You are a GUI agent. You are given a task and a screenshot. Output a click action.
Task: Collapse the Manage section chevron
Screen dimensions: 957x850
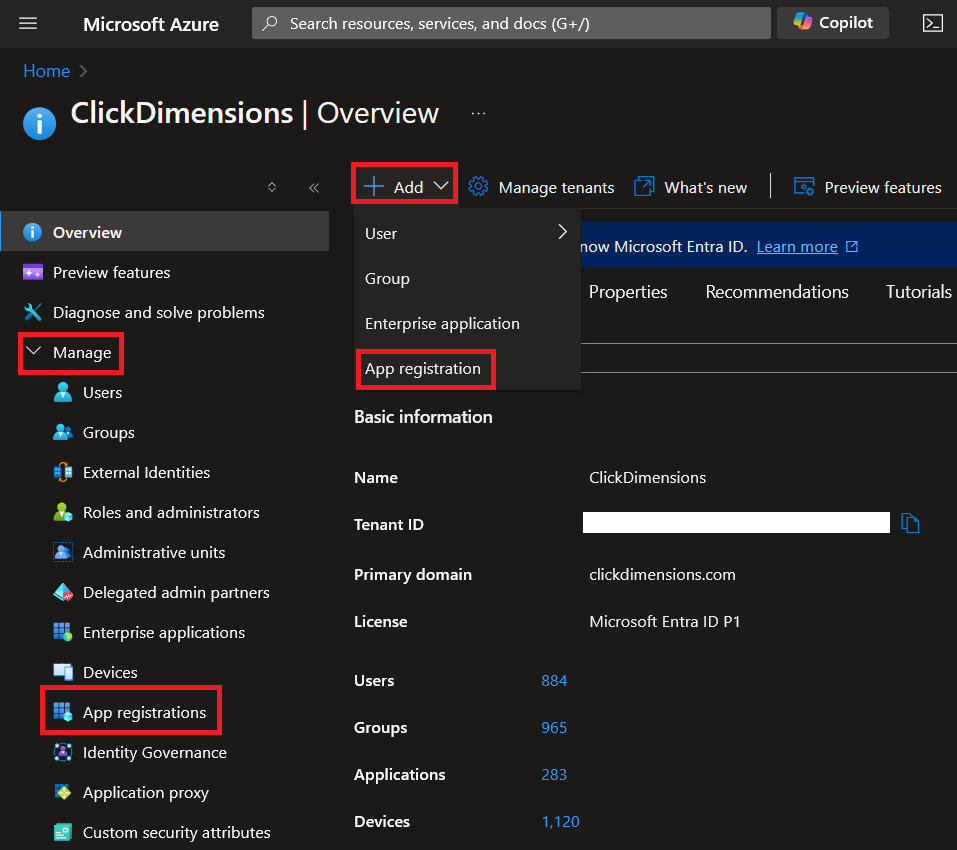34,351
